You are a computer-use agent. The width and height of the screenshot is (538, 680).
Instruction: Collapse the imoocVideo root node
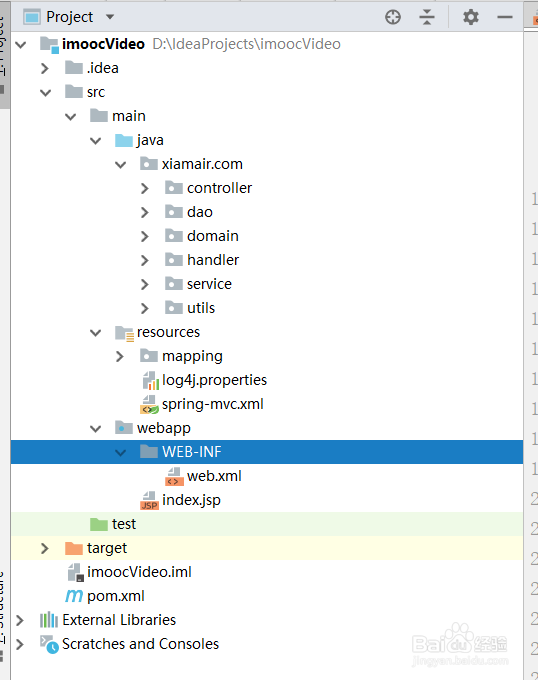pos(20,44)
